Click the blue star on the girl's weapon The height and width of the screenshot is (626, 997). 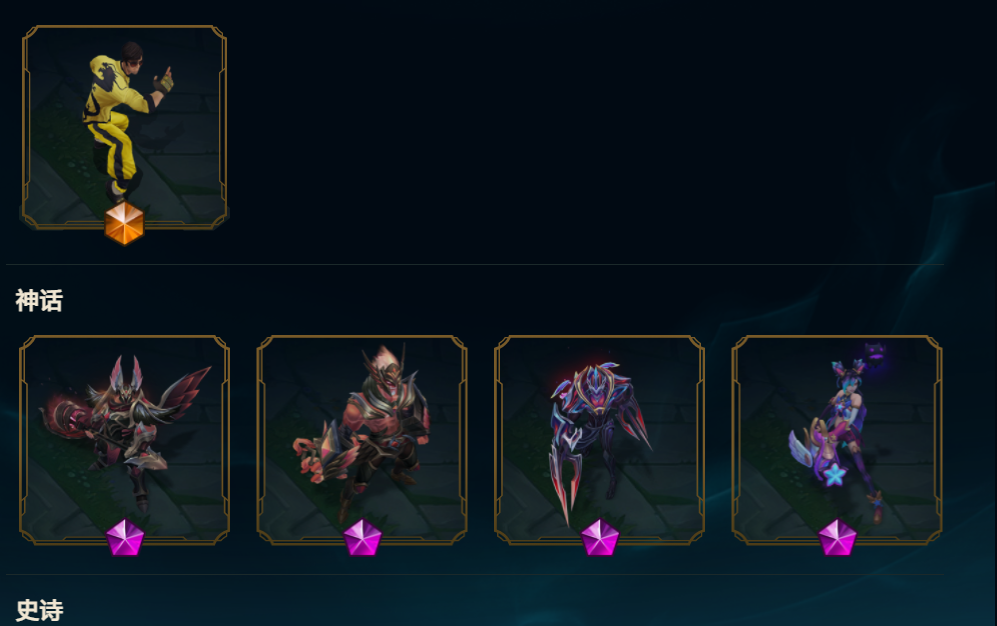[834, 474]
